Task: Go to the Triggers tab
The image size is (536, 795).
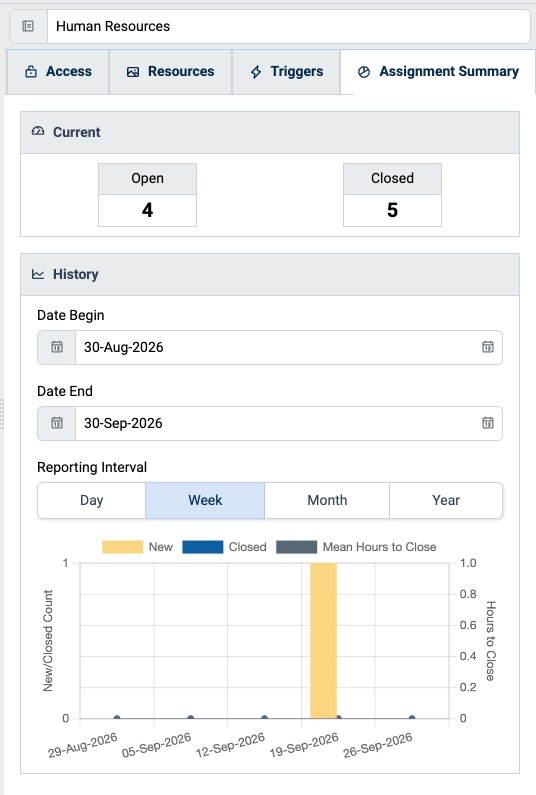Action: pyautogui.click(x=286, y=71)
